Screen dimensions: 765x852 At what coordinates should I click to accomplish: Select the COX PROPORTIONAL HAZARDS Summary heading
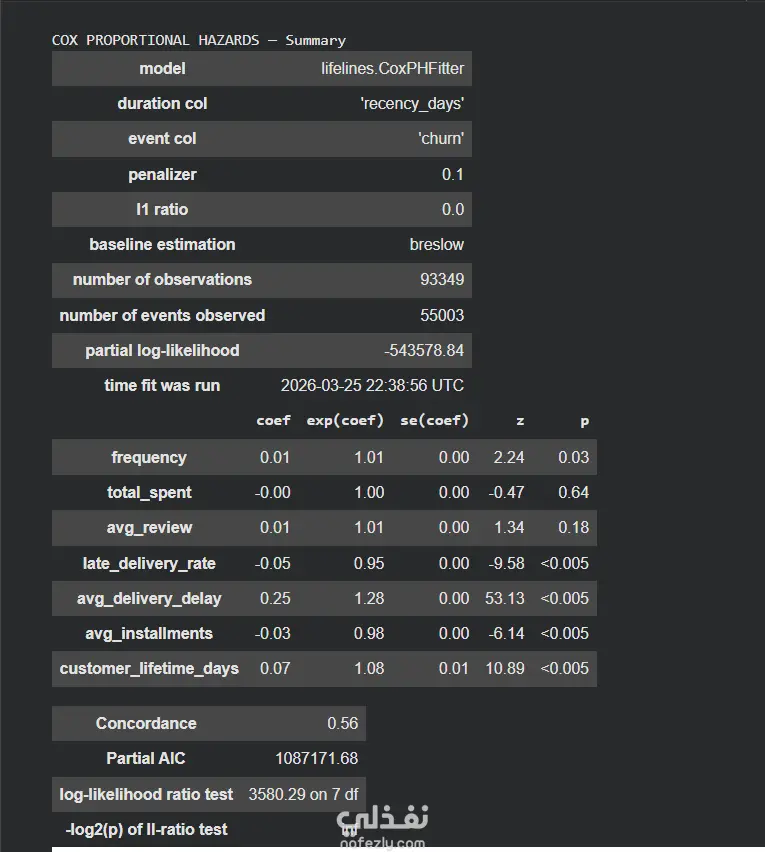(198, 40)
